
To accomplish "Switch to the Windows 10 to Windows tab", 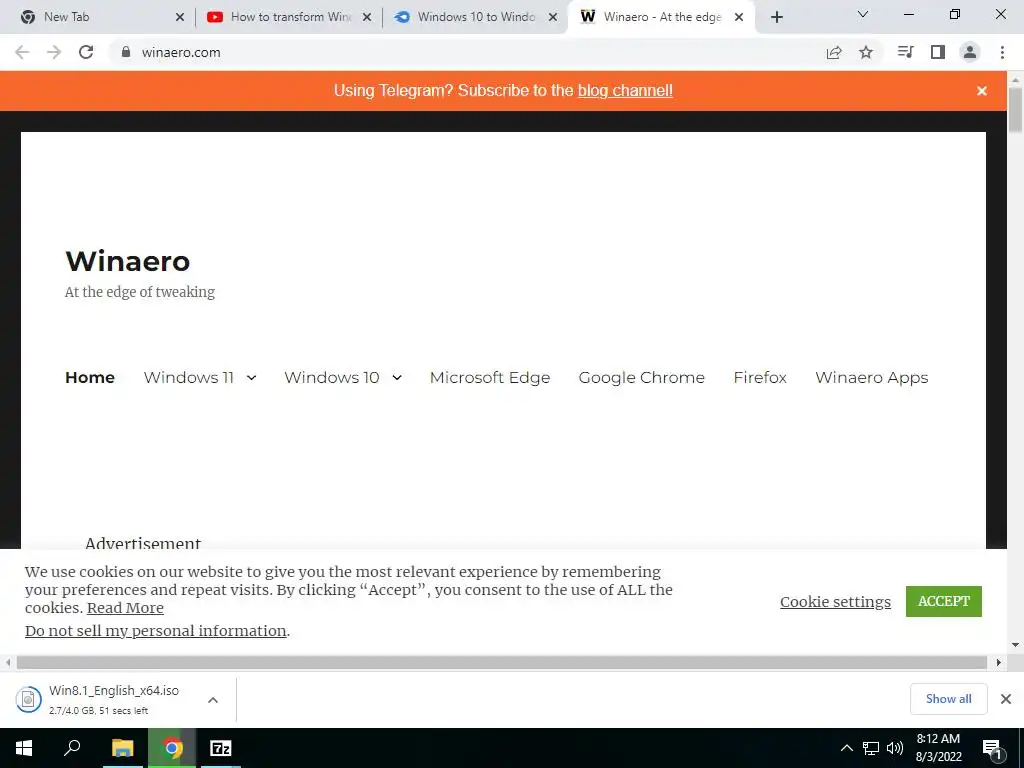I will coord(475,17).
